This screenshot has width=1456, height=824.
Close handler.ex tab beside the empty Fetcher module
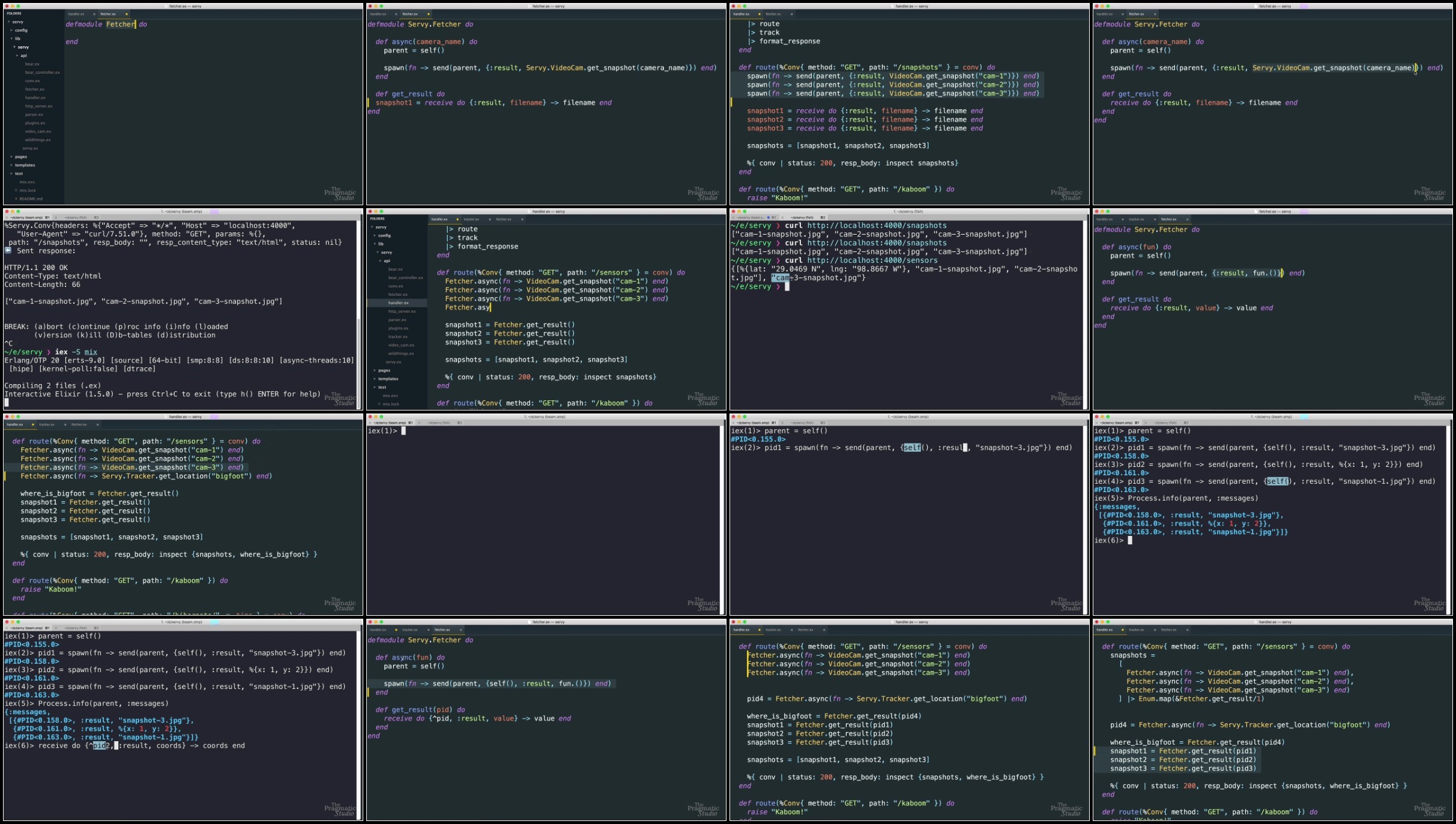[x=94, y=14]
